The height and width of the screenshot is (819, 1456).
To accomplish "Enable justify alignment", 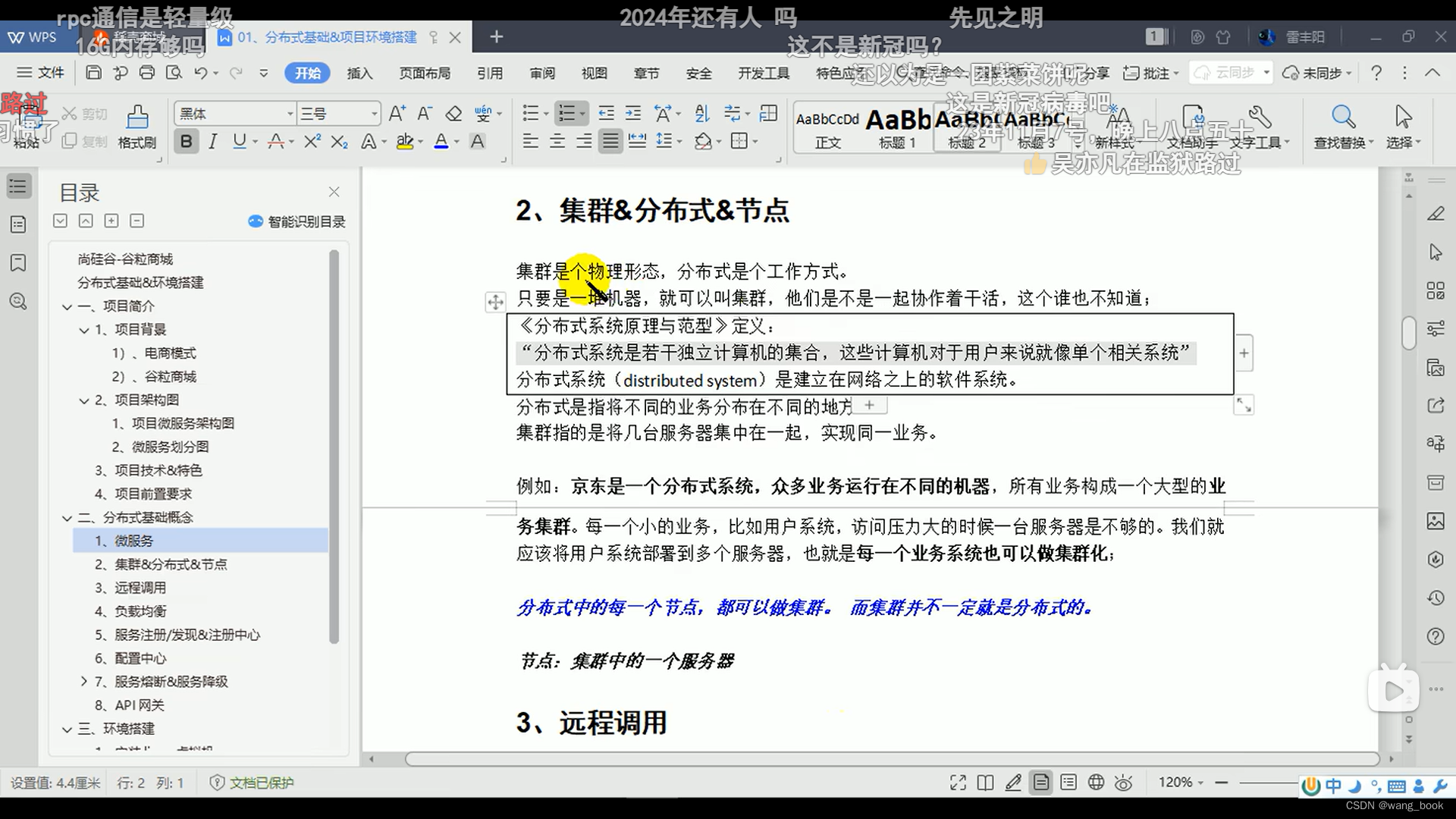I will pyautogui.click(x=610, y=141).
